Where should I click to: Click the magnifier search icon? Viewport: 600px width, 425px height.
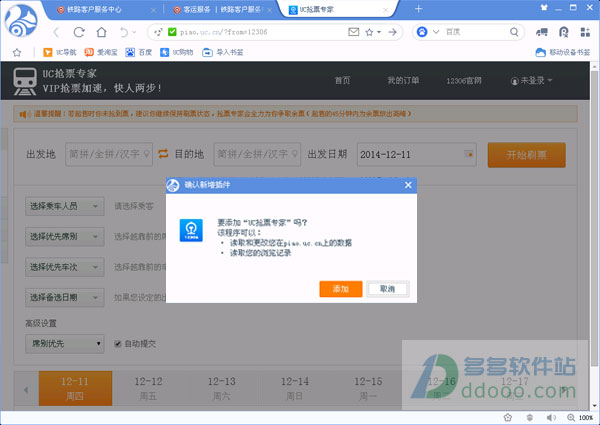(514, 32)
